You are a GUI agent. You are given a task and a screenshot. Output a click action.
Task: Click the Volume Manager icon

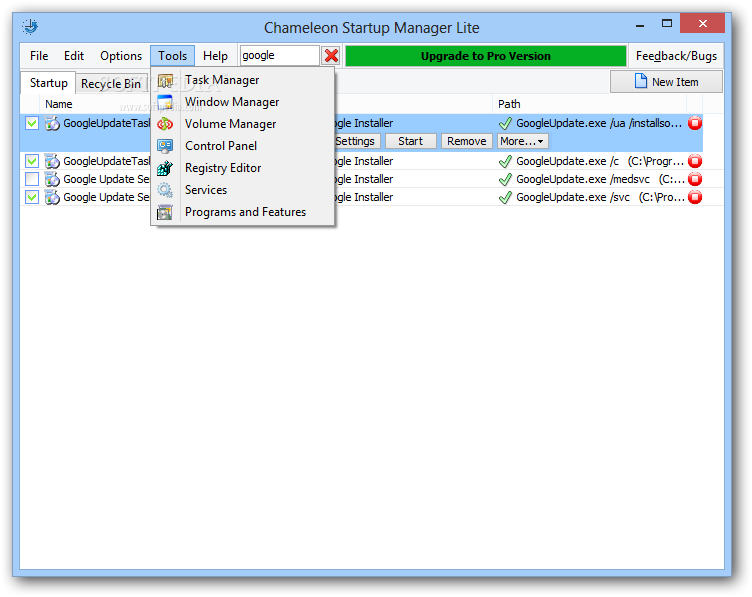point(165,124)
